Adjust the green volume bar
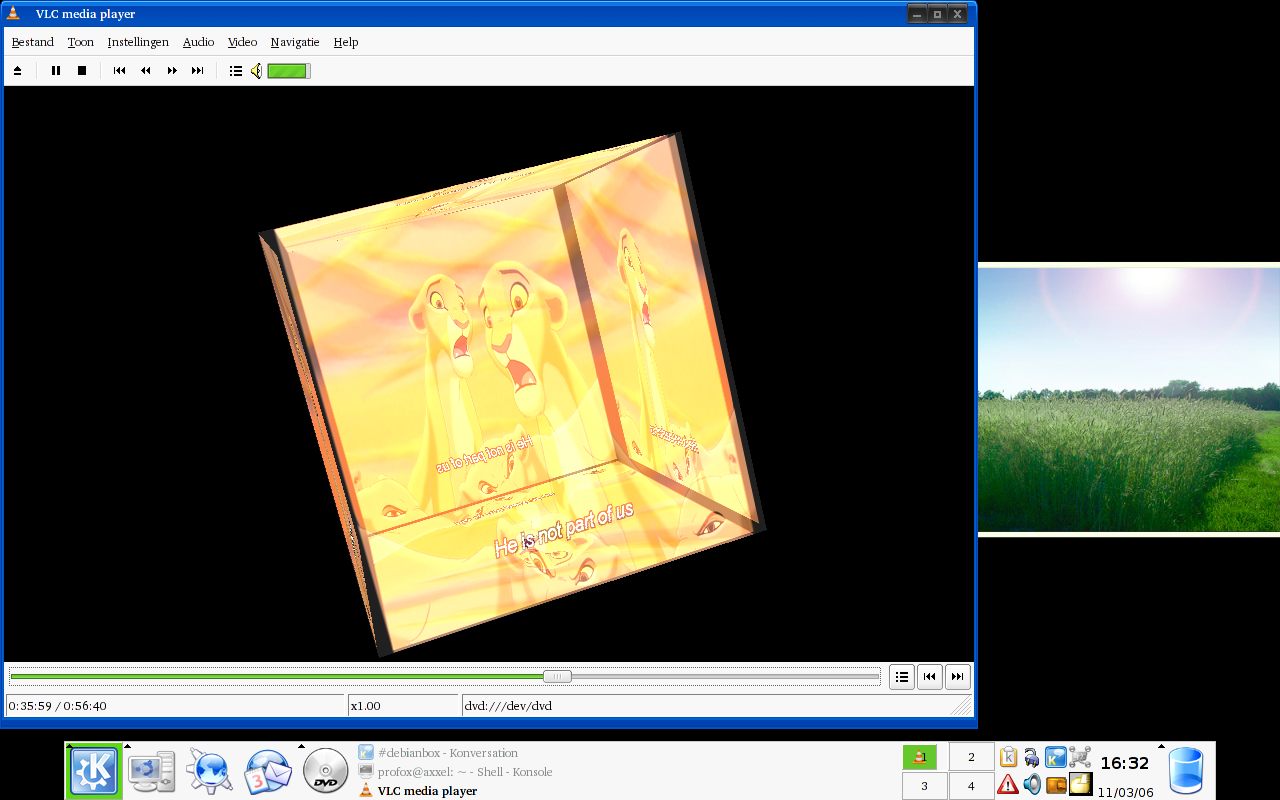The width and height of the screenshot is (1280, 800). (x=288, y=71)
